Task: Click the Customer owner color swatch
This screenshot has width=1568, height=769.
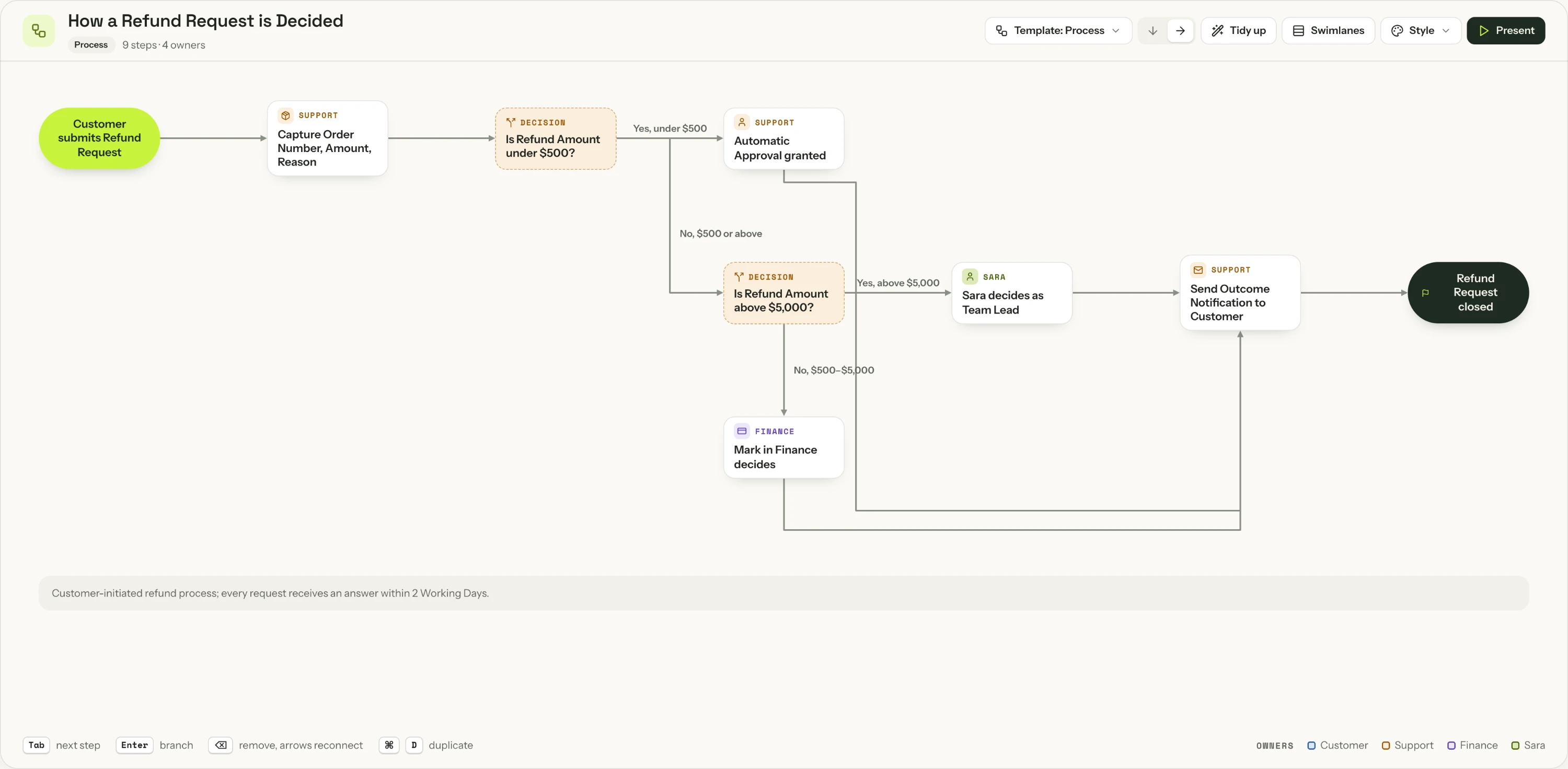Action: click(x=1311, y=745)
